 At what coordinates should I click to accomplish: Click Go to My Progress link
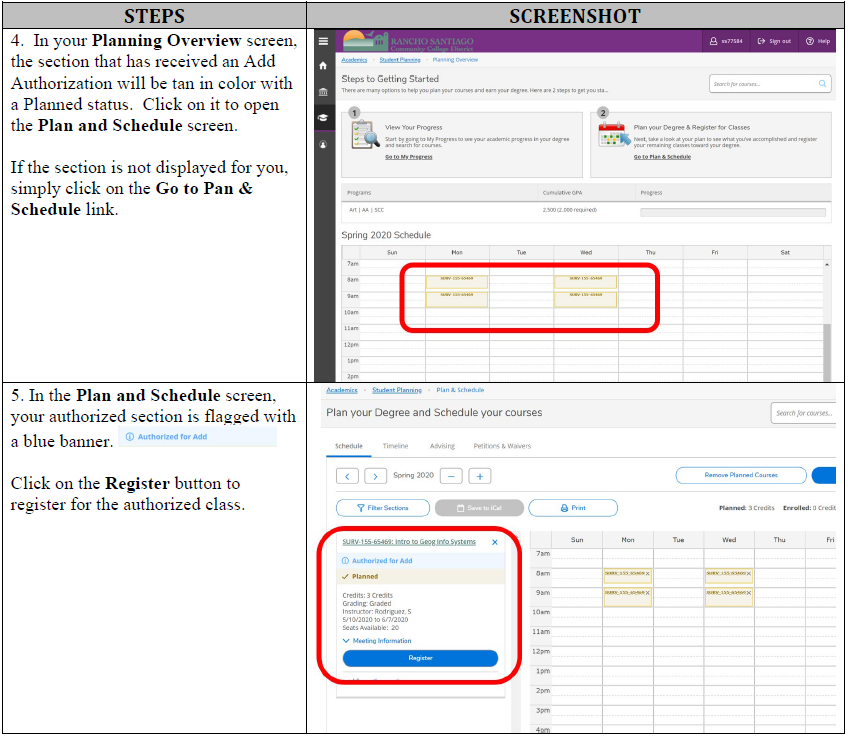tap(409, 157)
